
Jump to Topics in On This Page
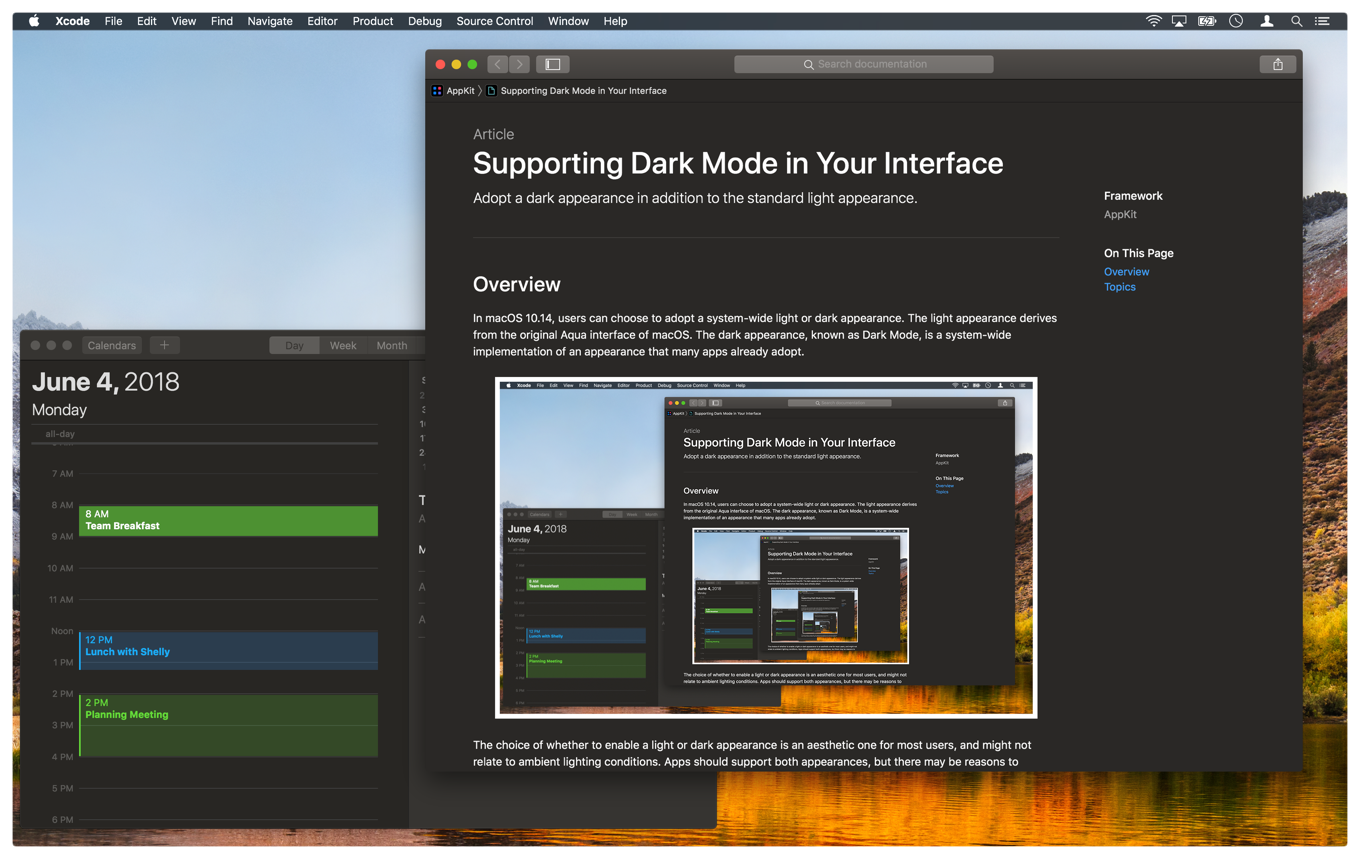(x=1119, y=287)
